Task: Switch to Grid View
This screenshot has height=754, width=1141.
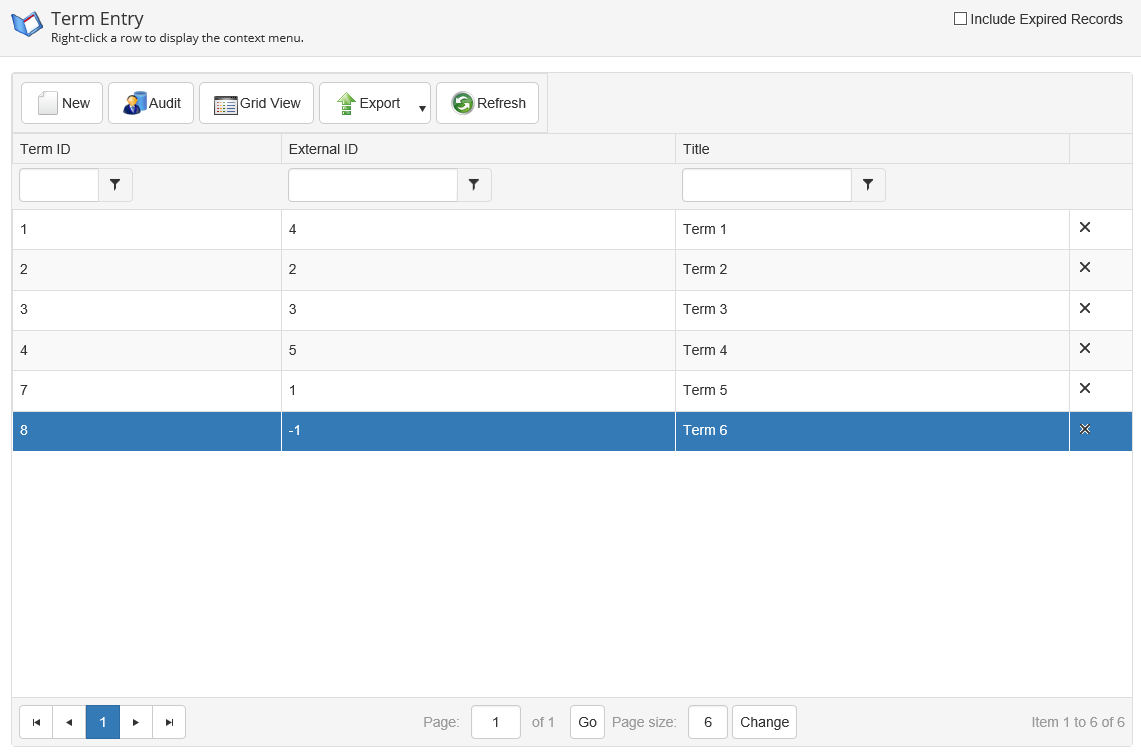Action: pos(257,103)
